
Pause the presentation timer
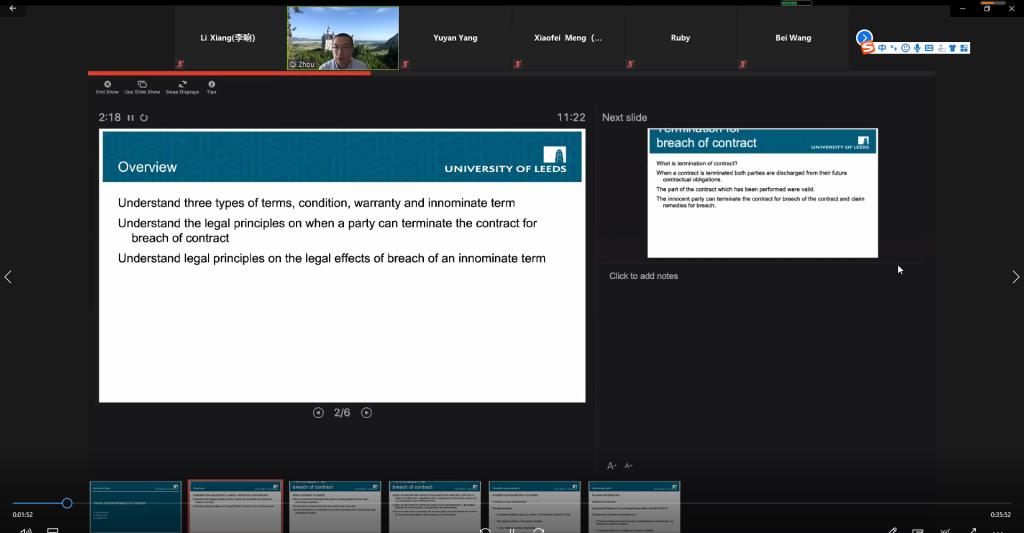point(131,118)
